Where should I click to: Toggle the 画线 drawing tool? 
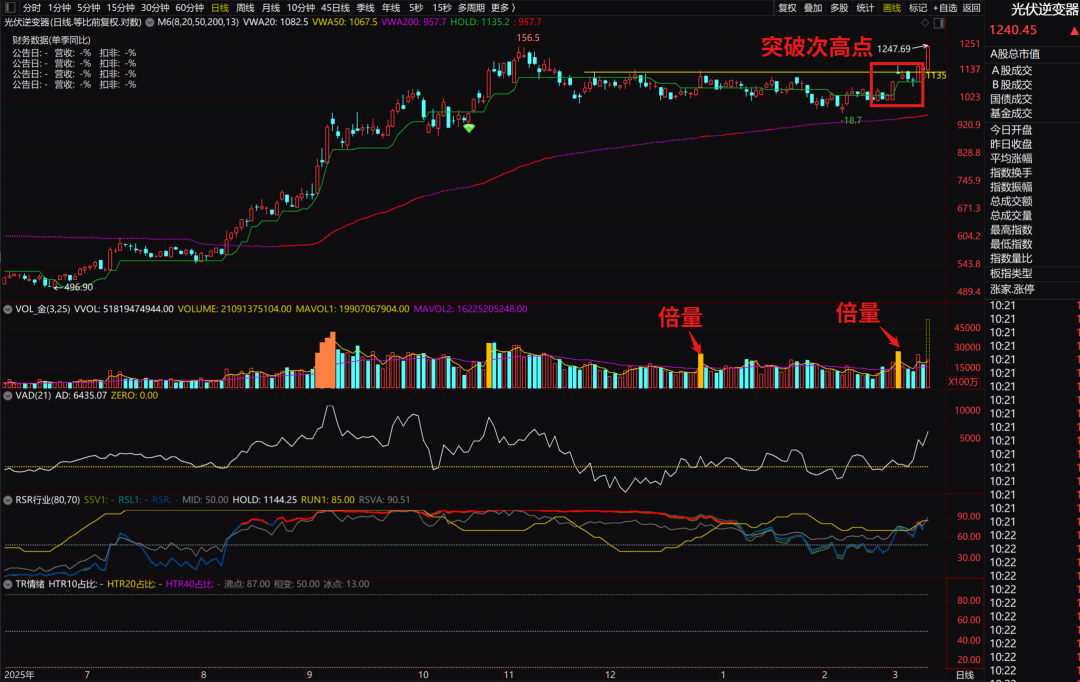pos(891,8)
